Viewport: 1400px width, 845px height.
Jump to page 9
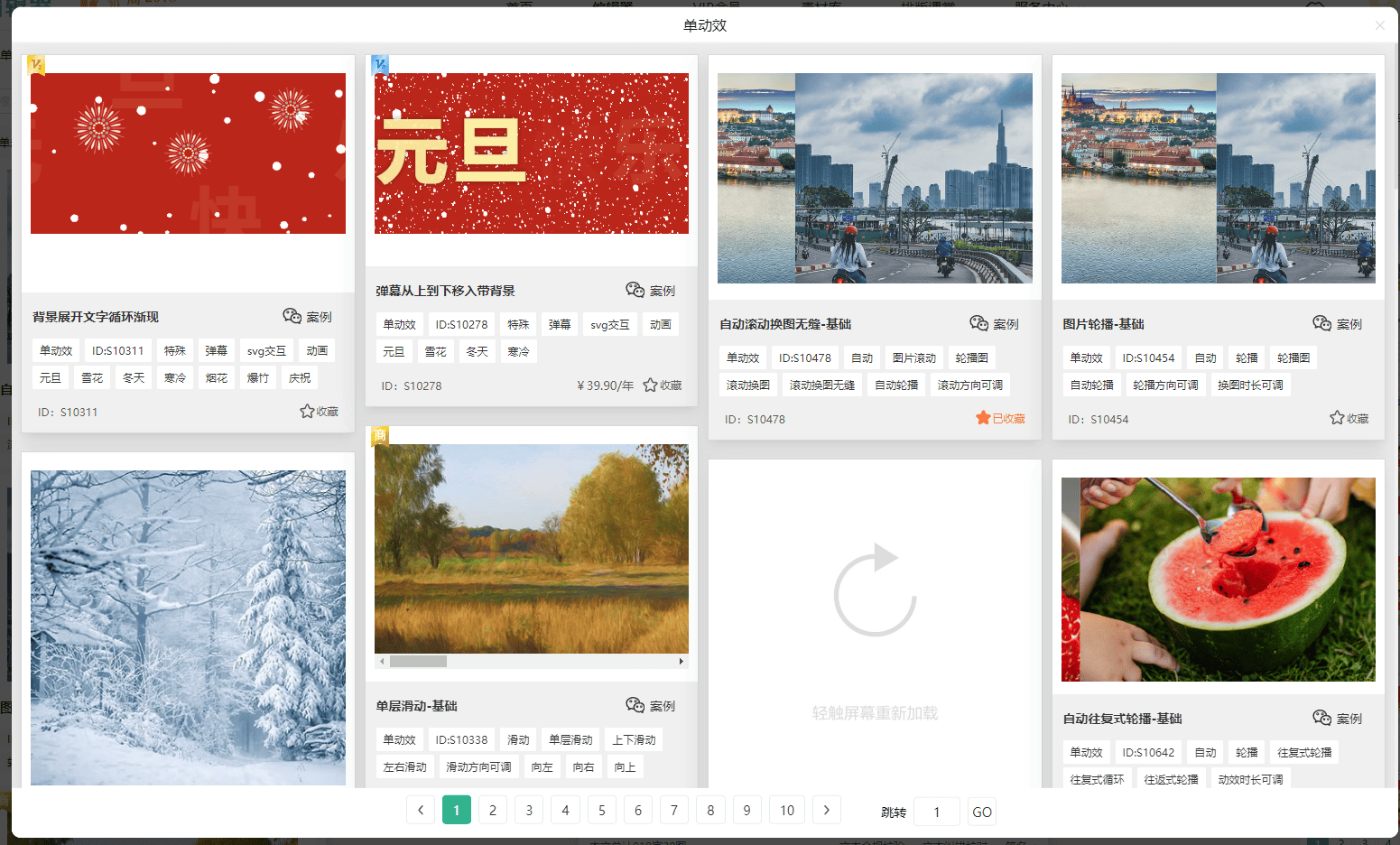click(746, 811)
